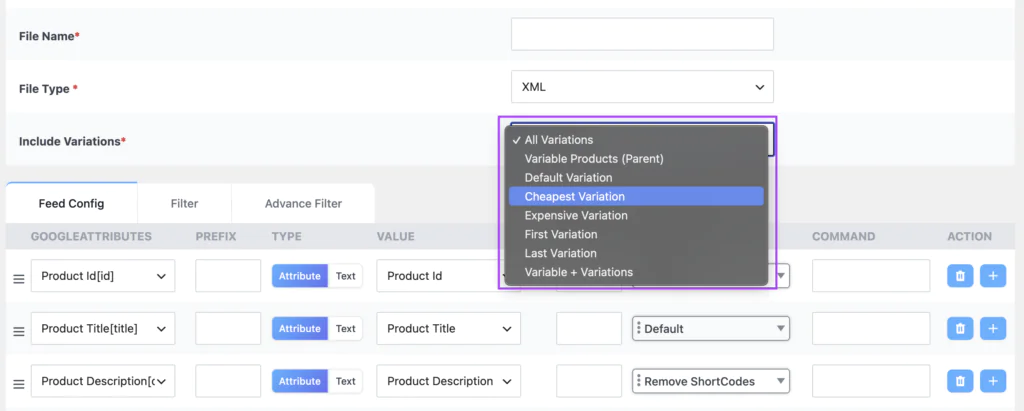Open the Product Description value dropdown

point(449,381)
